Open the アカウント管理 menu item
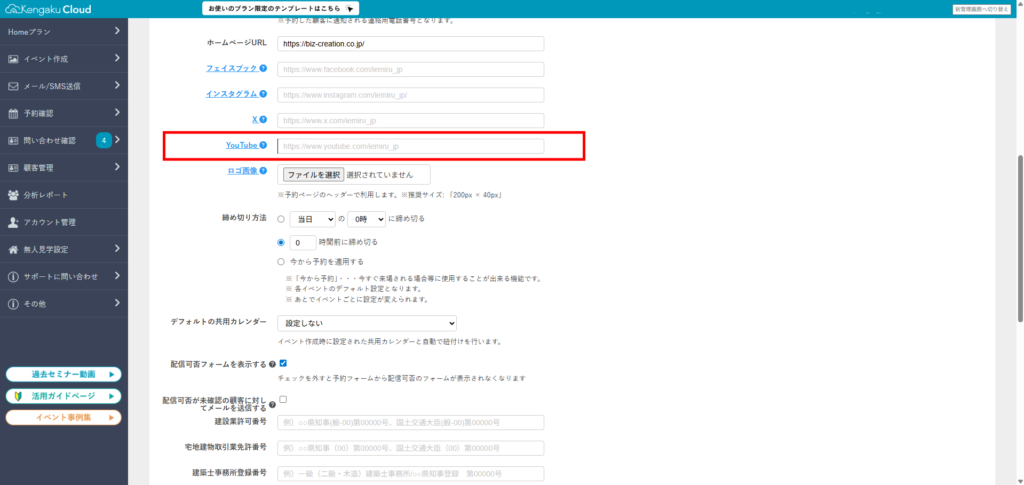 pos(64,222)
